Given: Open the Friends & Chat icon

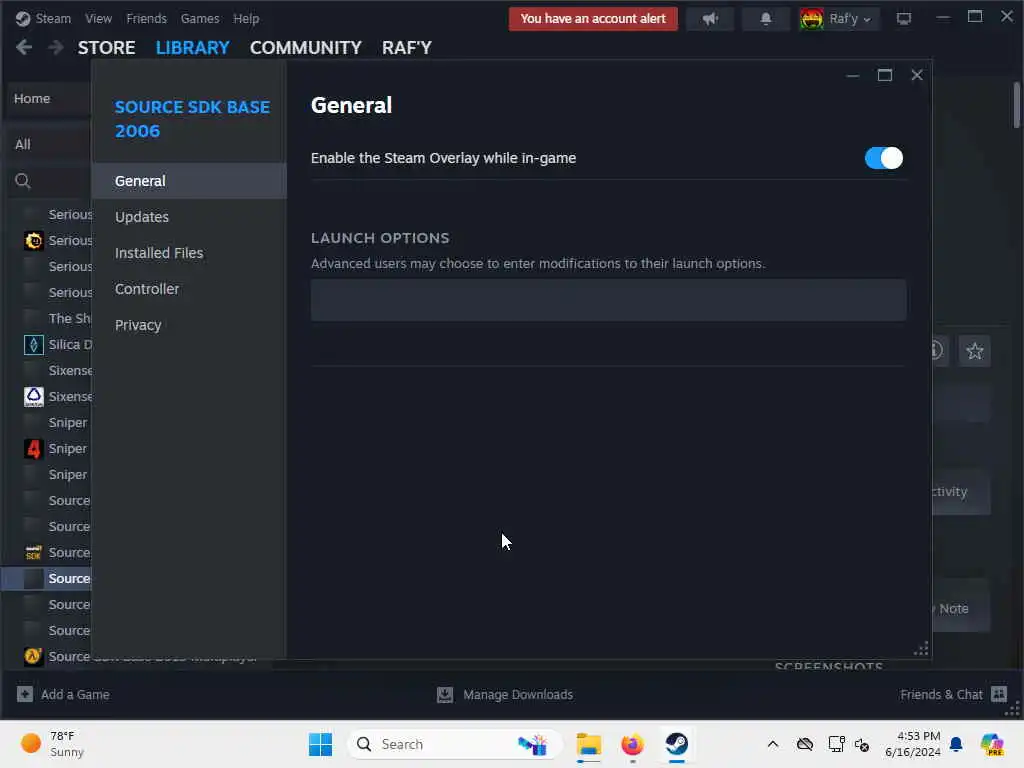Looking at the screenshot, I should pyautogui.click(x=999, y=694).
